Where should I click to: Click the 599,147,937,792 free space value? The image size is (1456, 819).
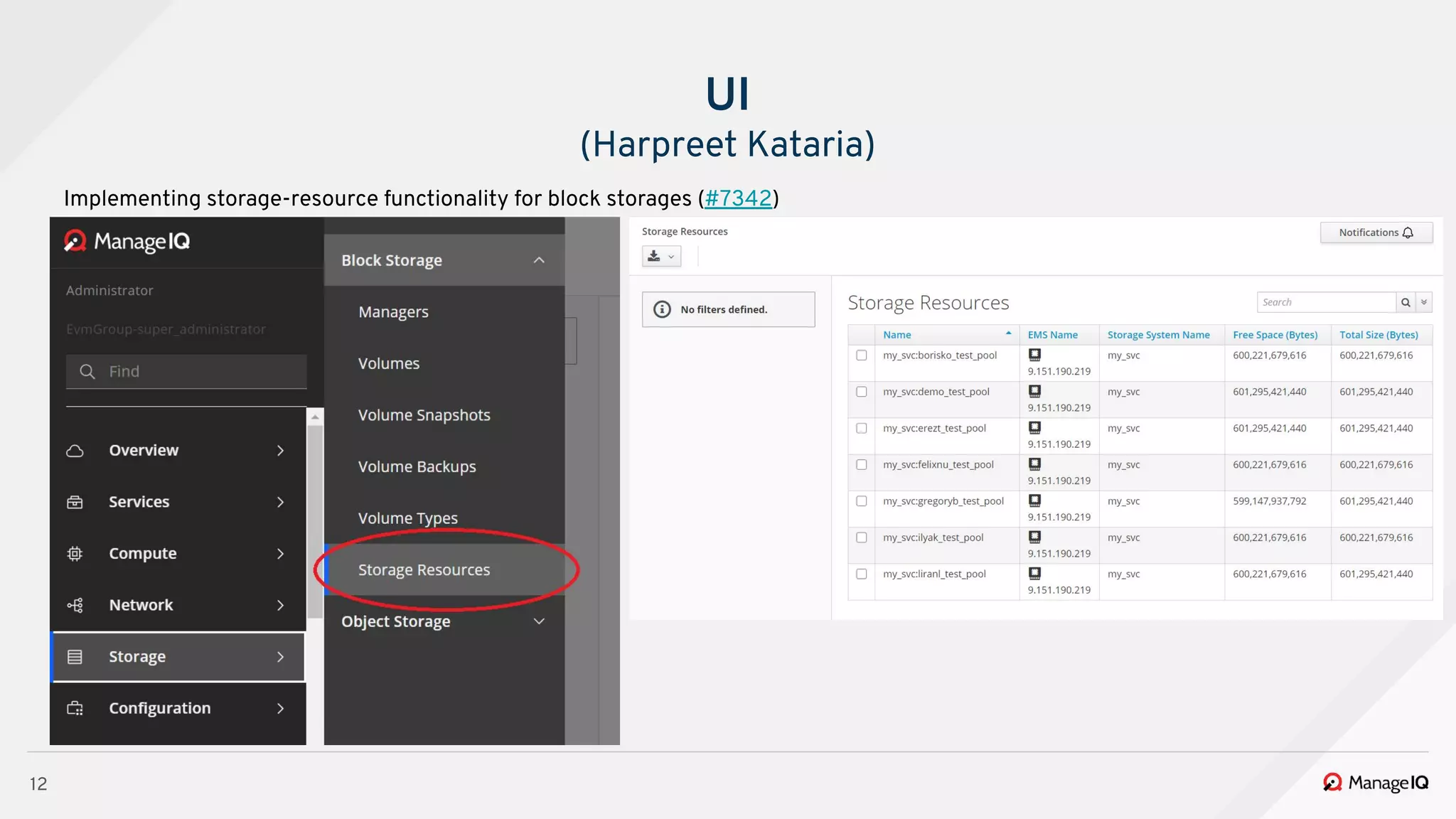[1270, 501]
